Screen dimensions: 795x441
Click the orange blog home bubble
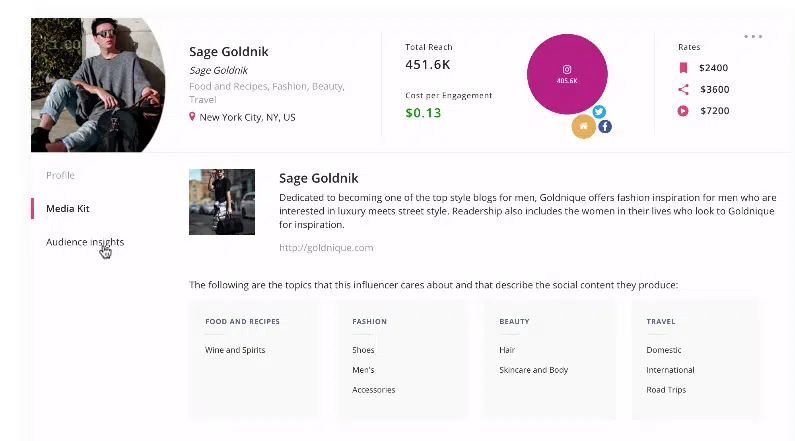click(x=584, y=126)
